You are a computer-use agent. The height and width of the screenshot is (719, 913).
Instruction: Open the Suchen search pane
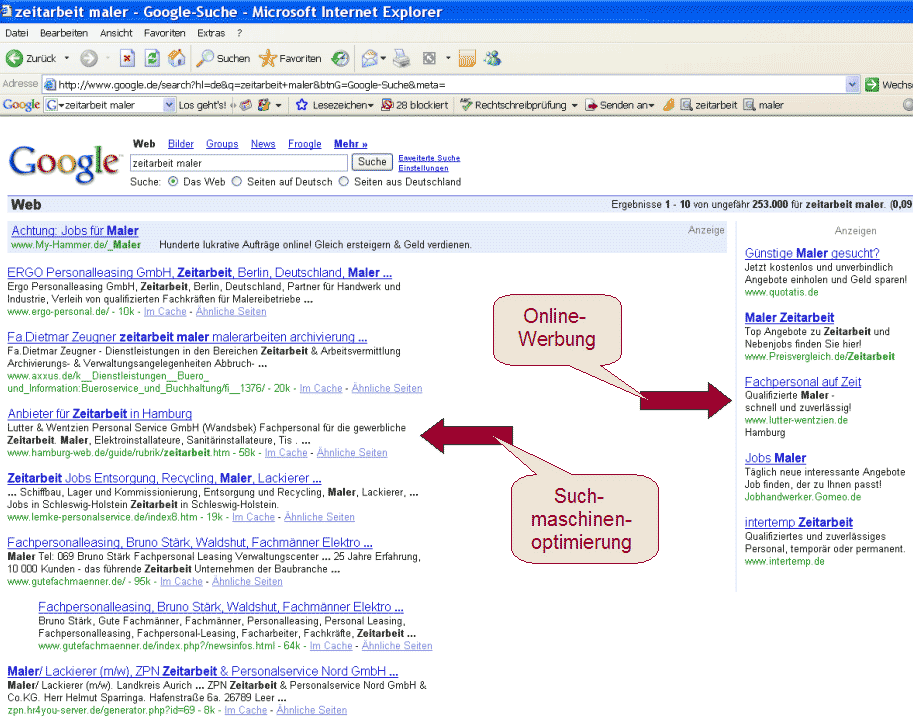pyautogui.click(x=223, y=58)
